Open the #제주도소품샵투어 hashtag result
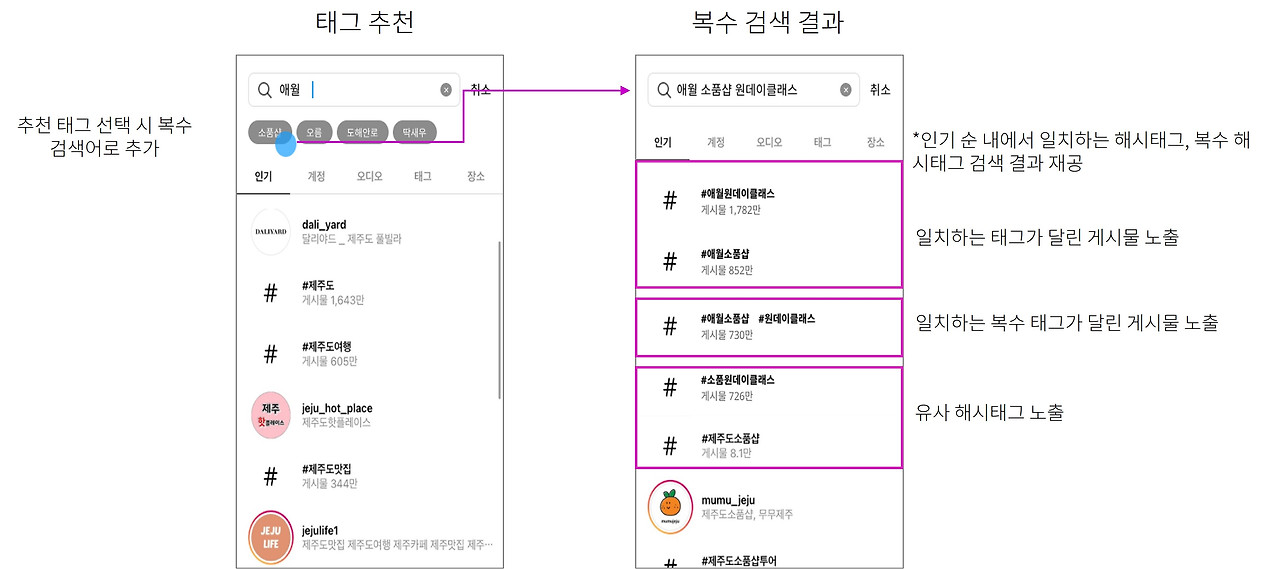This screenshot has height=569, width=1280. coord(739,561)
